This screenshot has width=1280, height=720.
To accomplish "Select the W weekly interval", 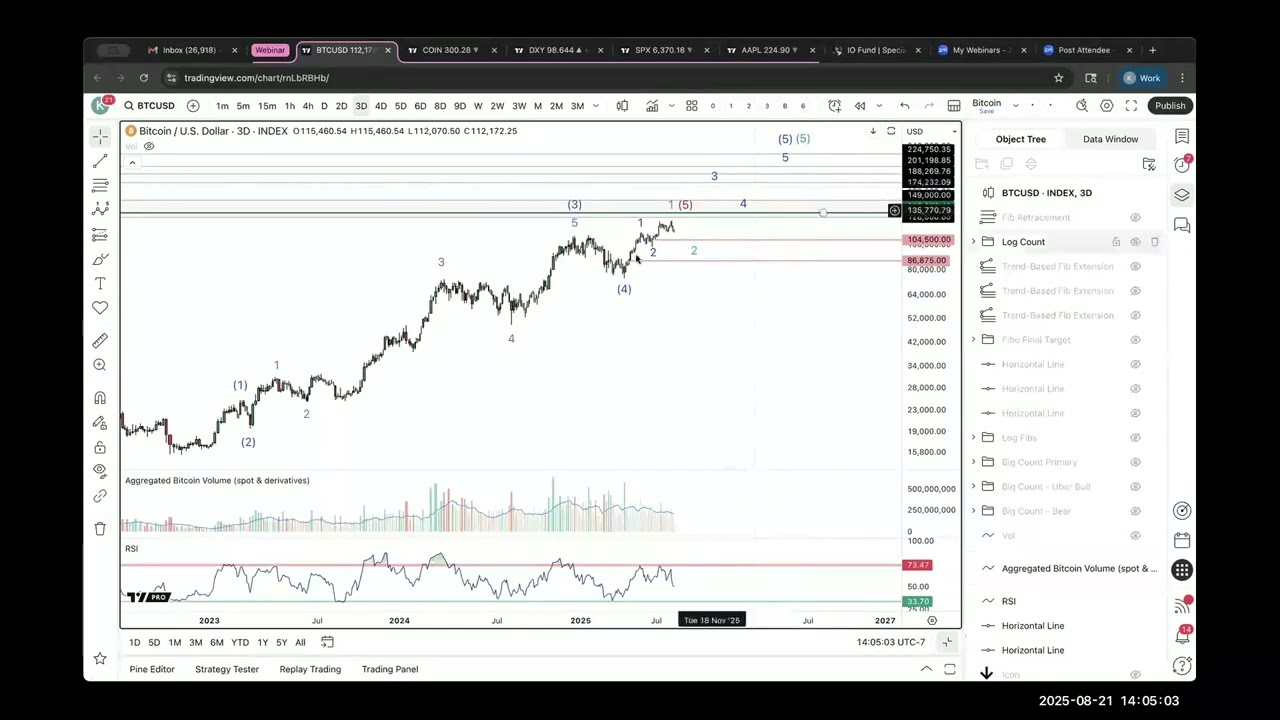I will click(478, 106).
